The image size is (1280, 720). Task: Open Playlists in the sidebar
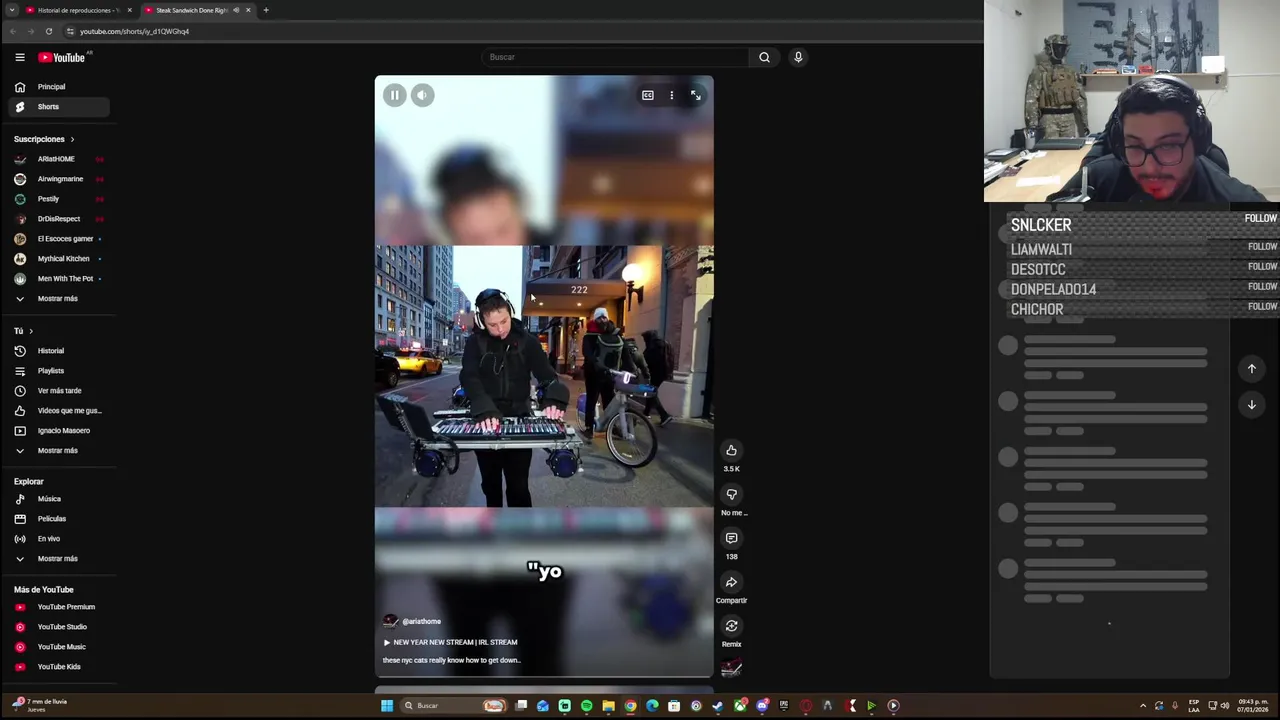click(x=57, y=371)
